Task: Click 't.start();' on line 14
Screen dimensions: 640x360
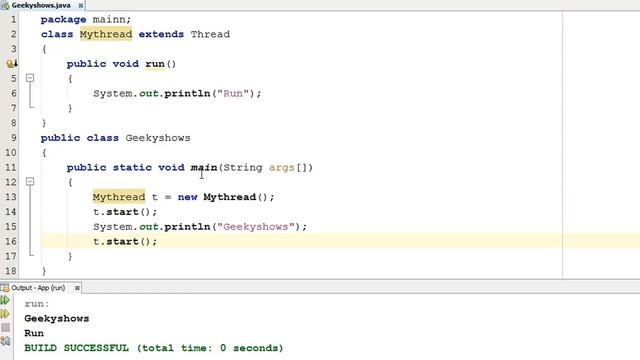Action: tap(125, 212)
